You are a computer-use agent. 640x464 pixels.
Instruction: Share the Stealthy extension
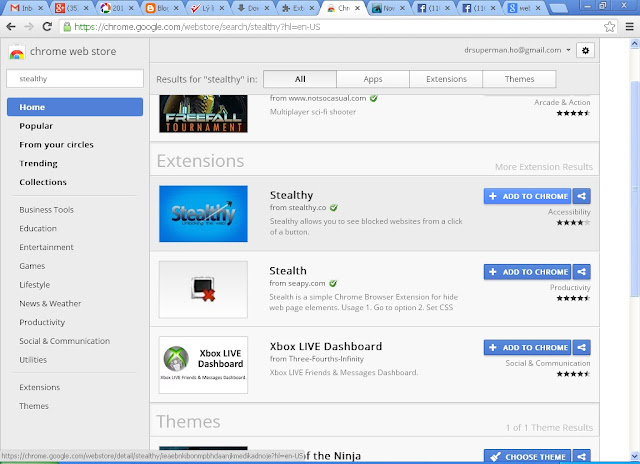(582, 196)
